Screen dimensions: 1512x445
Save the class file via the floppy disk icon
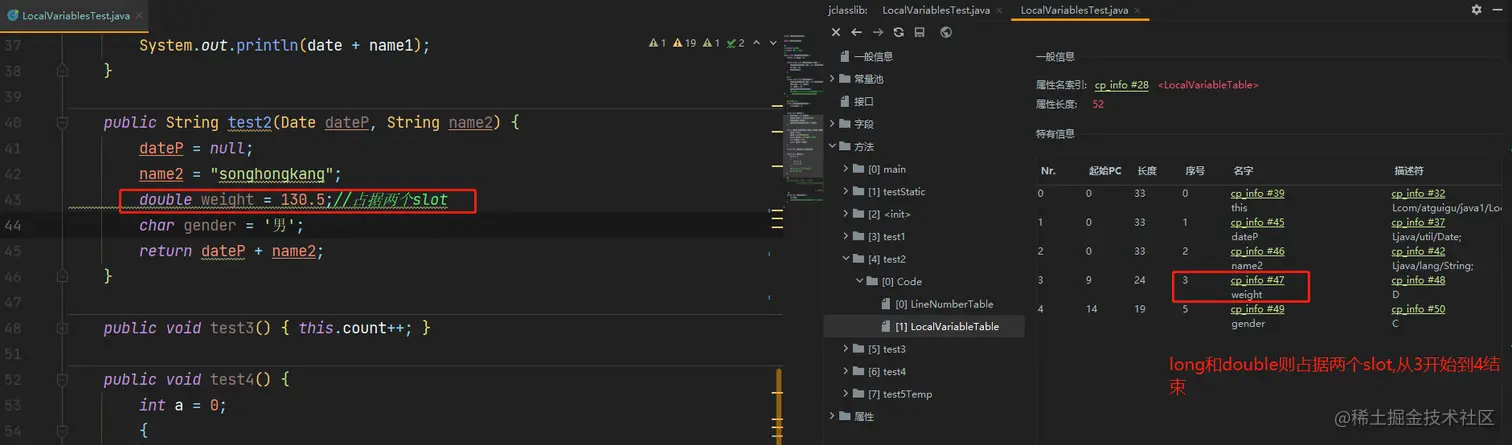point(919,33)
